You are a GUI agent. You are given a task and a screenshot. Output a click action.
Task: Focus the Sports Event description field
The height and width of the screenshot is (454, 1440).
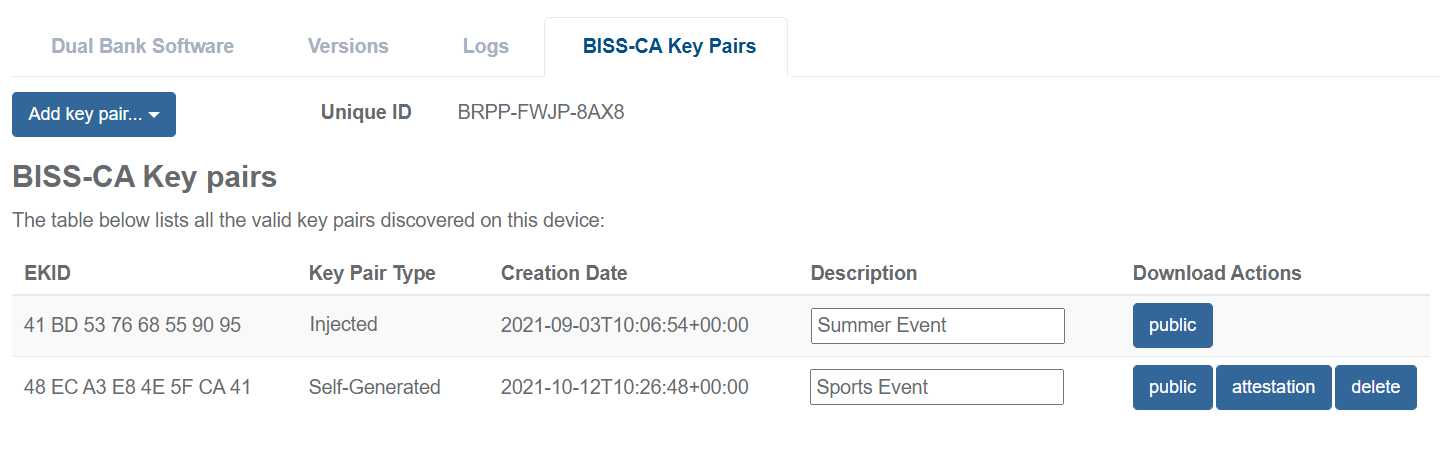(936, 387)
